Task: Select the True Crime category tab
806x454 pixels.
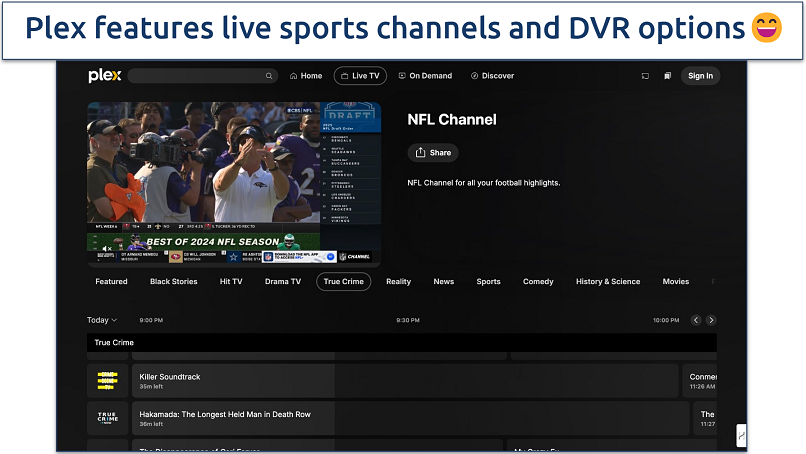Action: tap(343, 282)
